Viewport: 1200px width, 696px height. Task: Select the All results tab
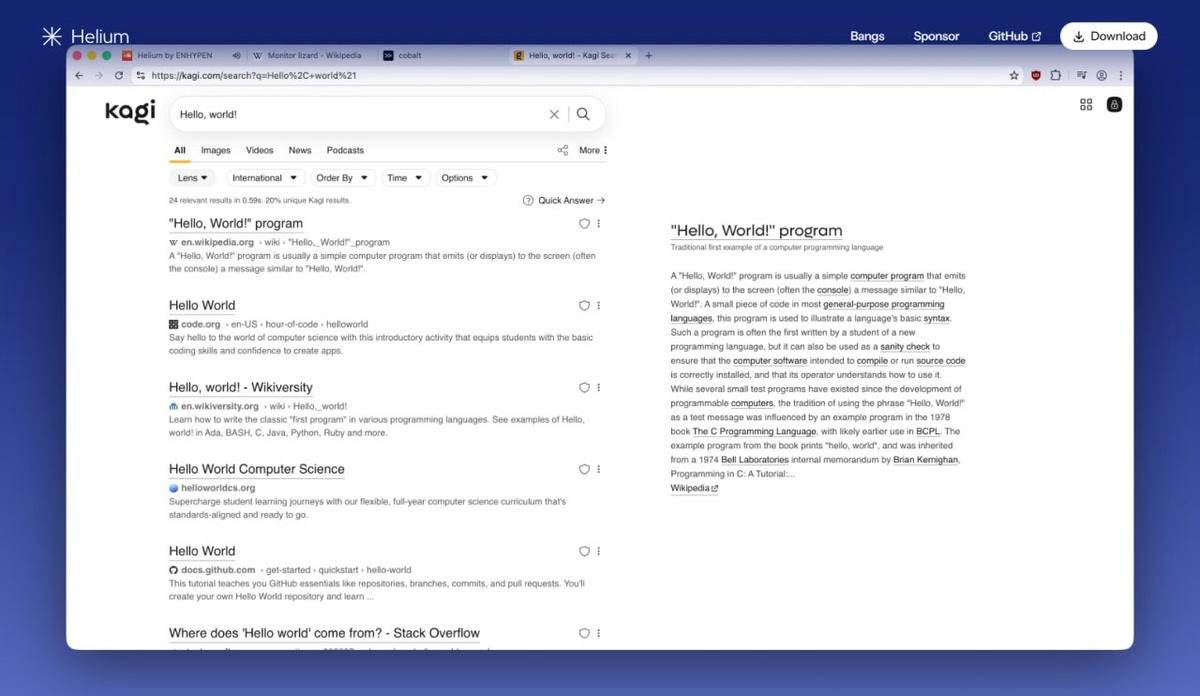click(180, 150)
